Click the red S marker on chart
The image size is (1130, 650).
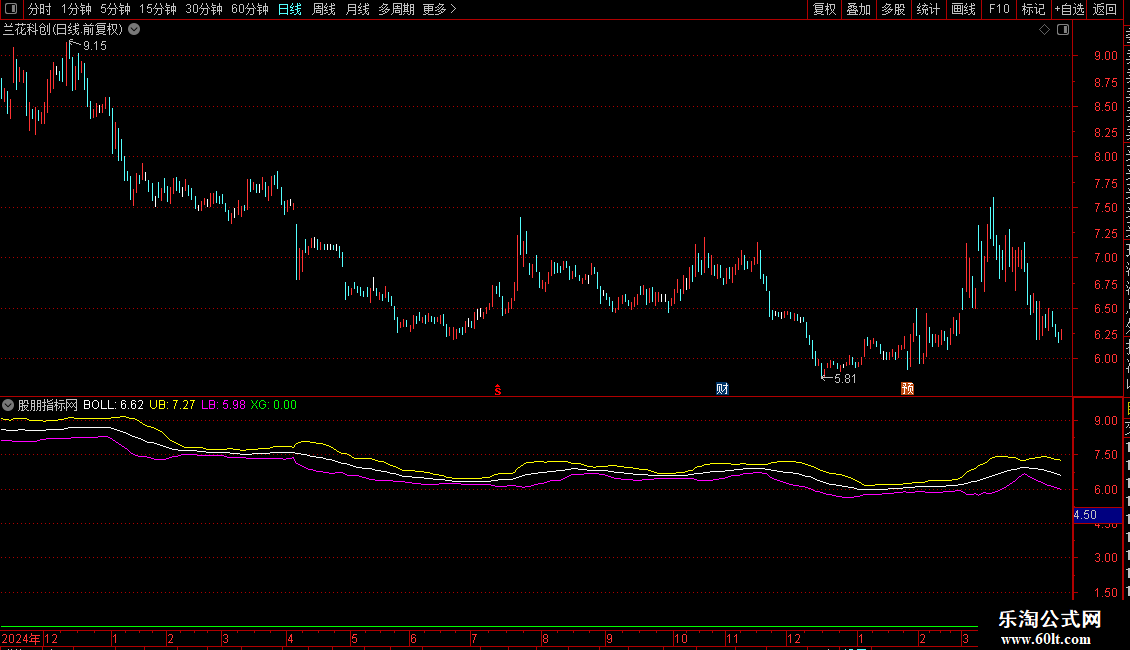point(498,390)
